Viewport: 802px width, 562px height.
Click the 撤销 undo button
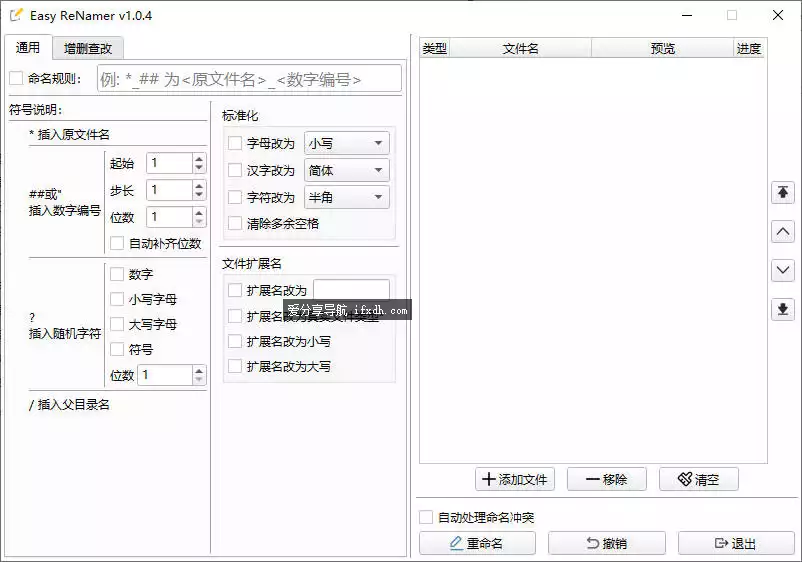click(x=607, y=543)
